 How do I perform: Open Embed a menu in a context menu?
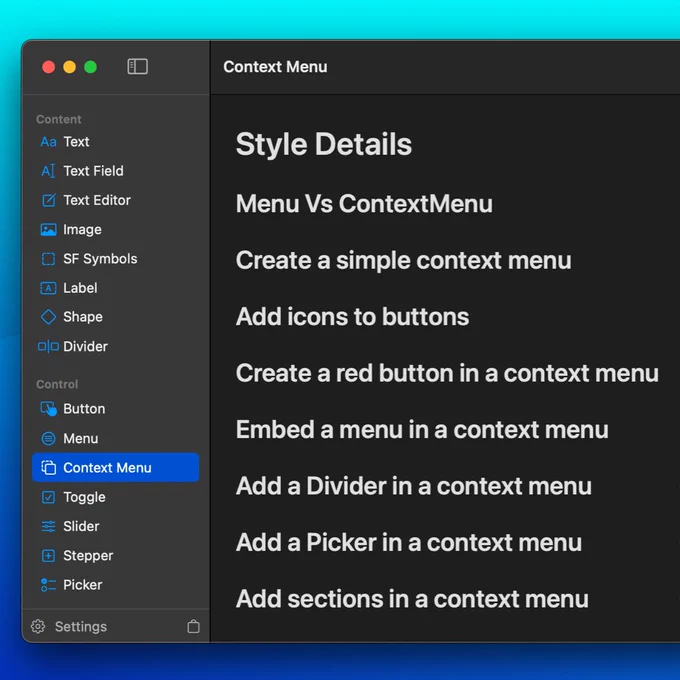(422, 429)
